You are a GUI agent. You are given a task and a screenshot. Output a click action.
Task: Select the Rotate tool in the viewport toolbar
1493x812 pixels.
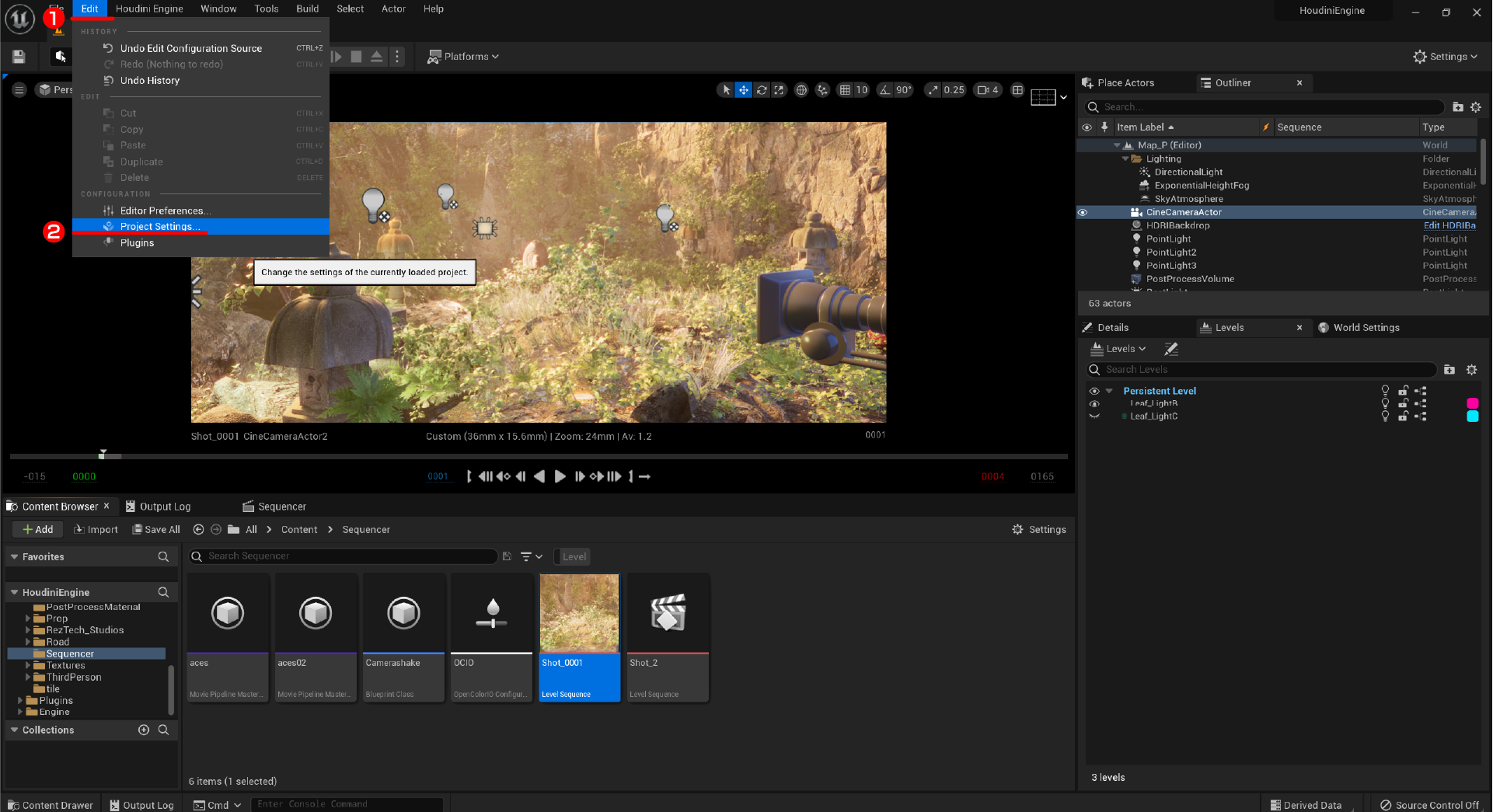click(x=762, y=90)
